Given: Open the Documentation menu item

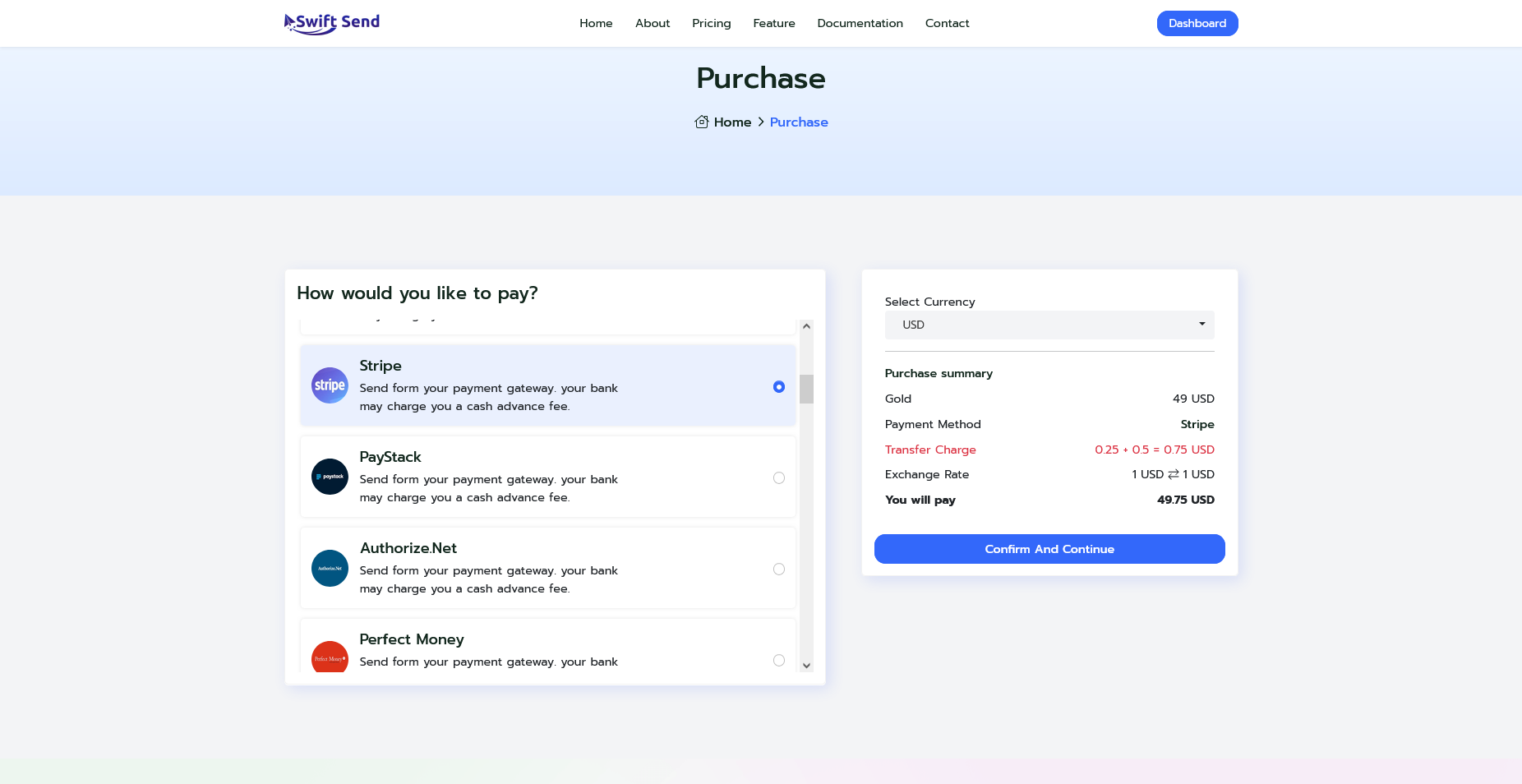Looking at the screenshot, I should [860, 23].
